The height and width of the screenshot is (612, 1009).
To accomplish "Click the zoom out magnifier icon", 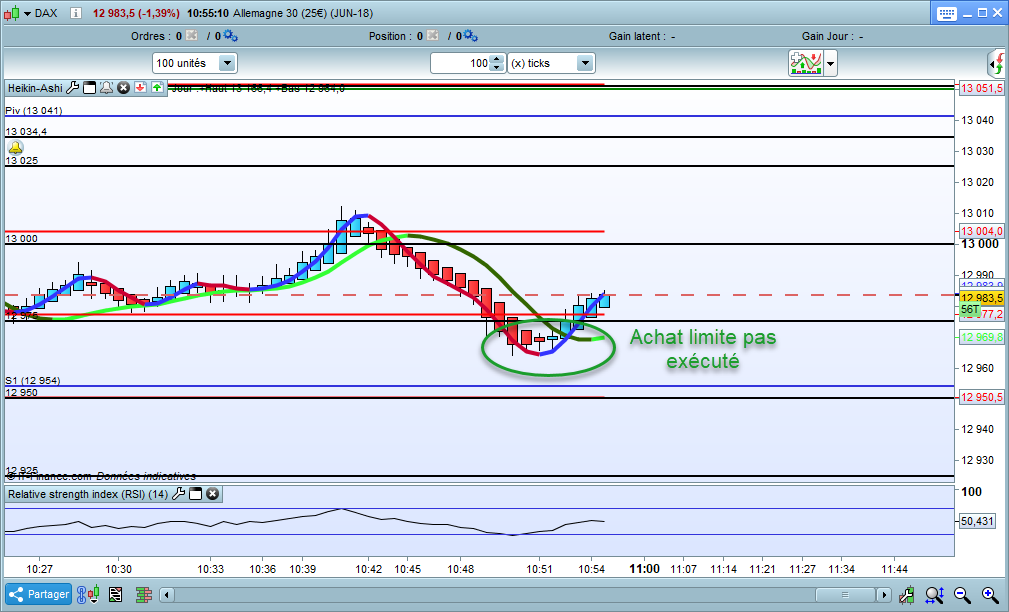I will (x=962, y=595).
